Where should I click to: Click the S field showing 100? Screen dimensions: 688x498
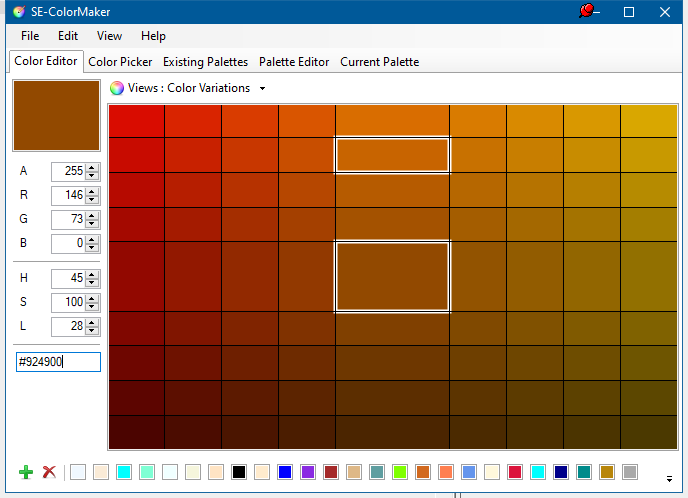(69, 303)
